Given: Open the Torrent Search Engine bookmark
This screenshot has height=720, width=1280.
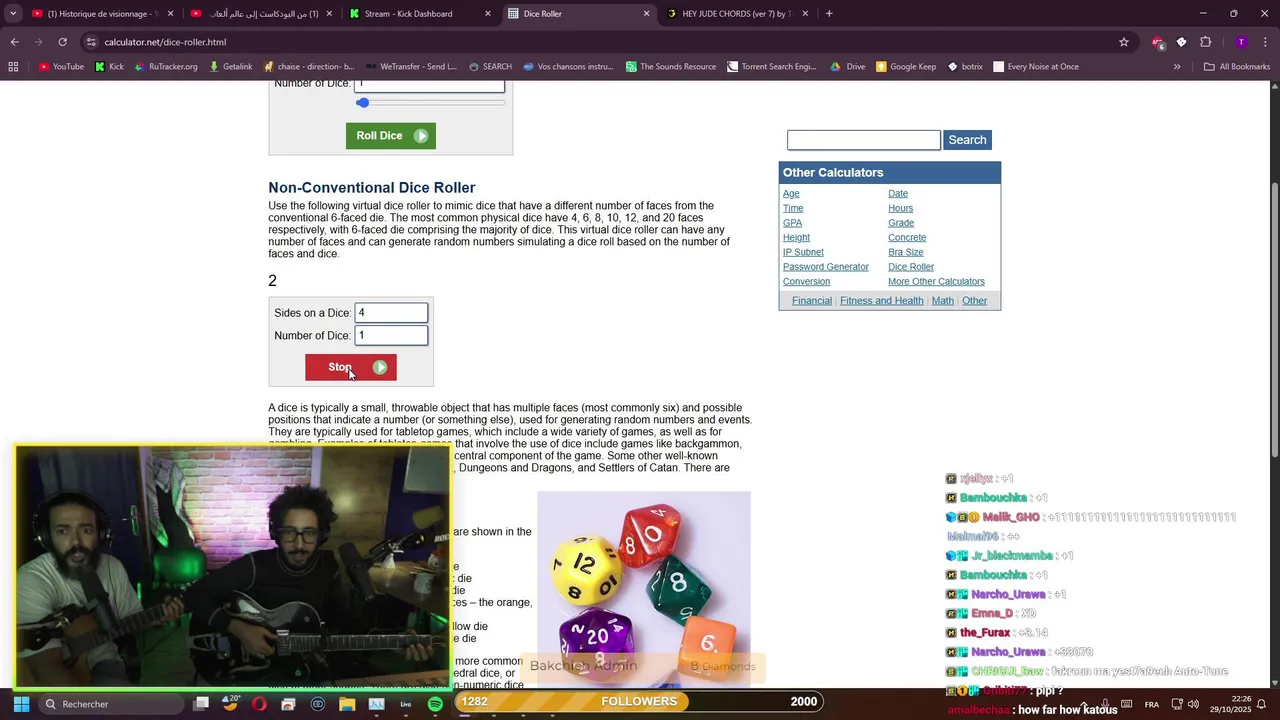Looking at the screenshot, I should pos(772,67).
